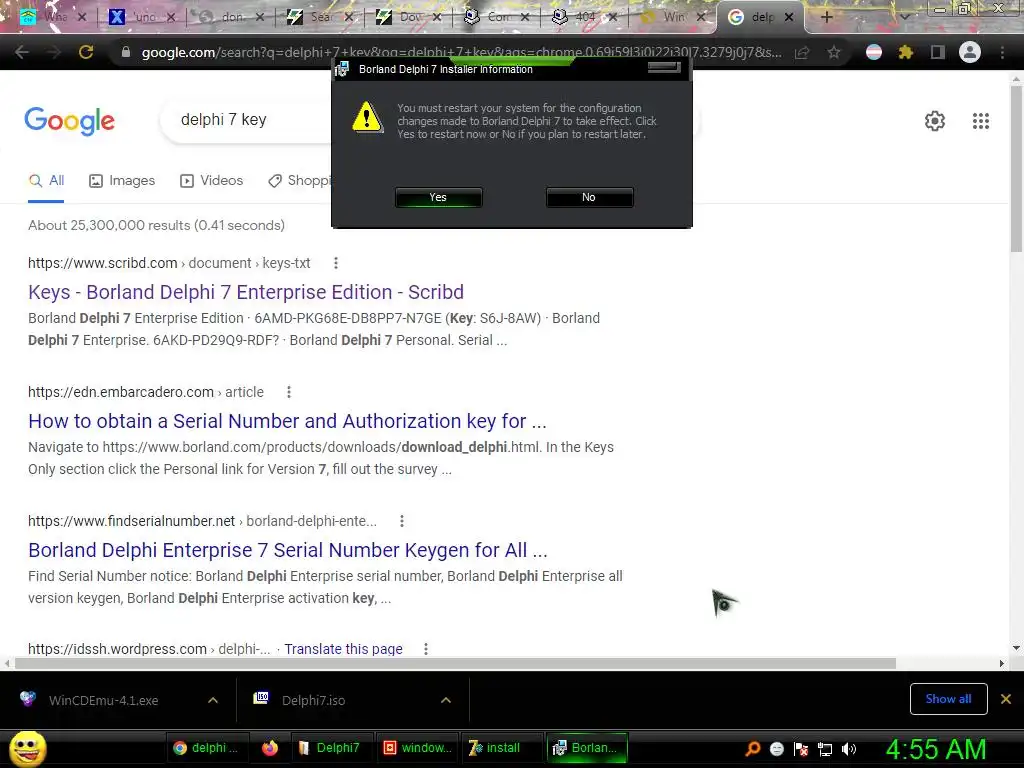Switch to the 'window...' taskbar item
Screen dimensions: 1024x768
418,748
